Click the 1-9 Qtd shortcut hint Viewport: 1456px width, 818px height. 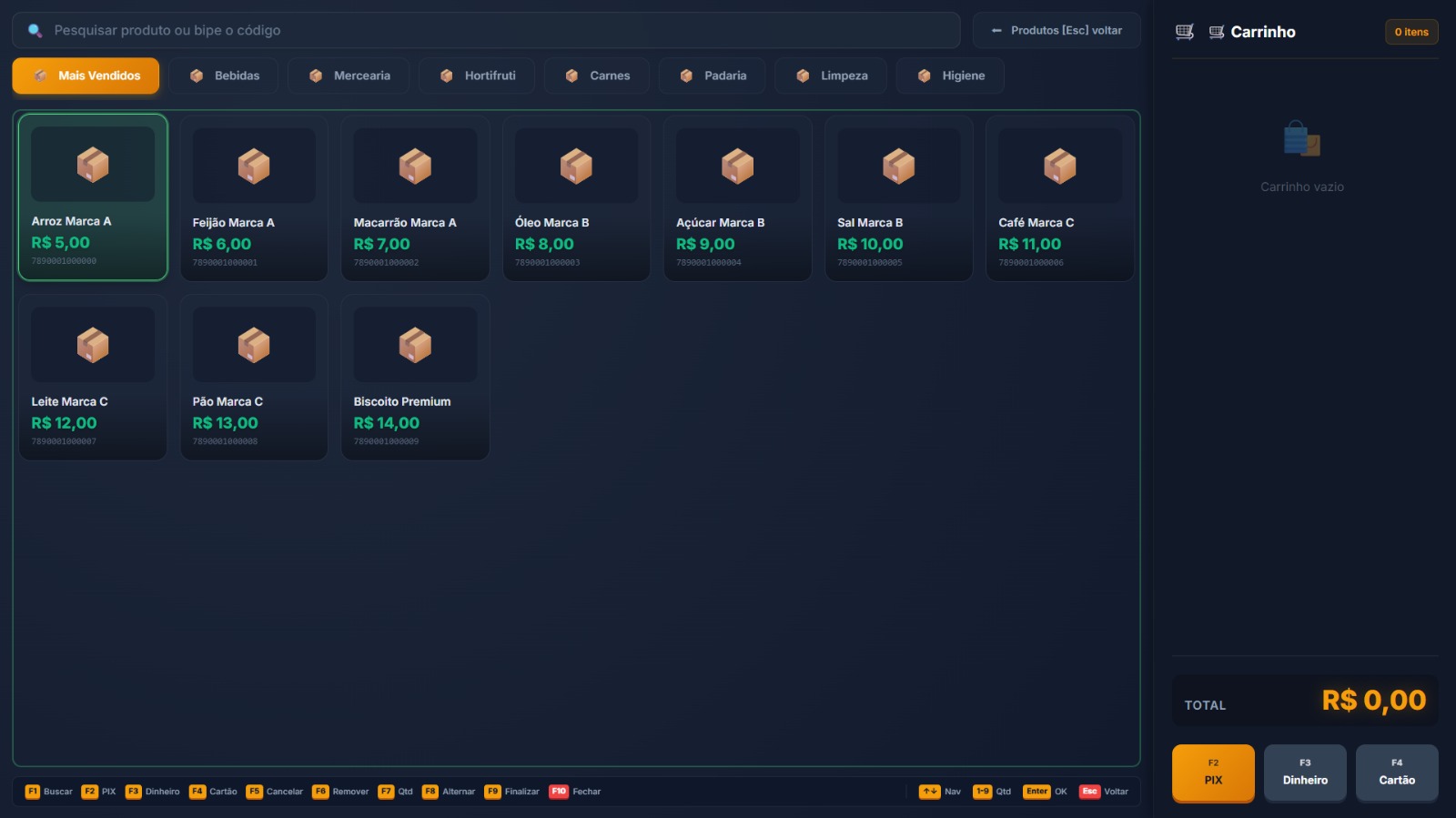point(992,792)
